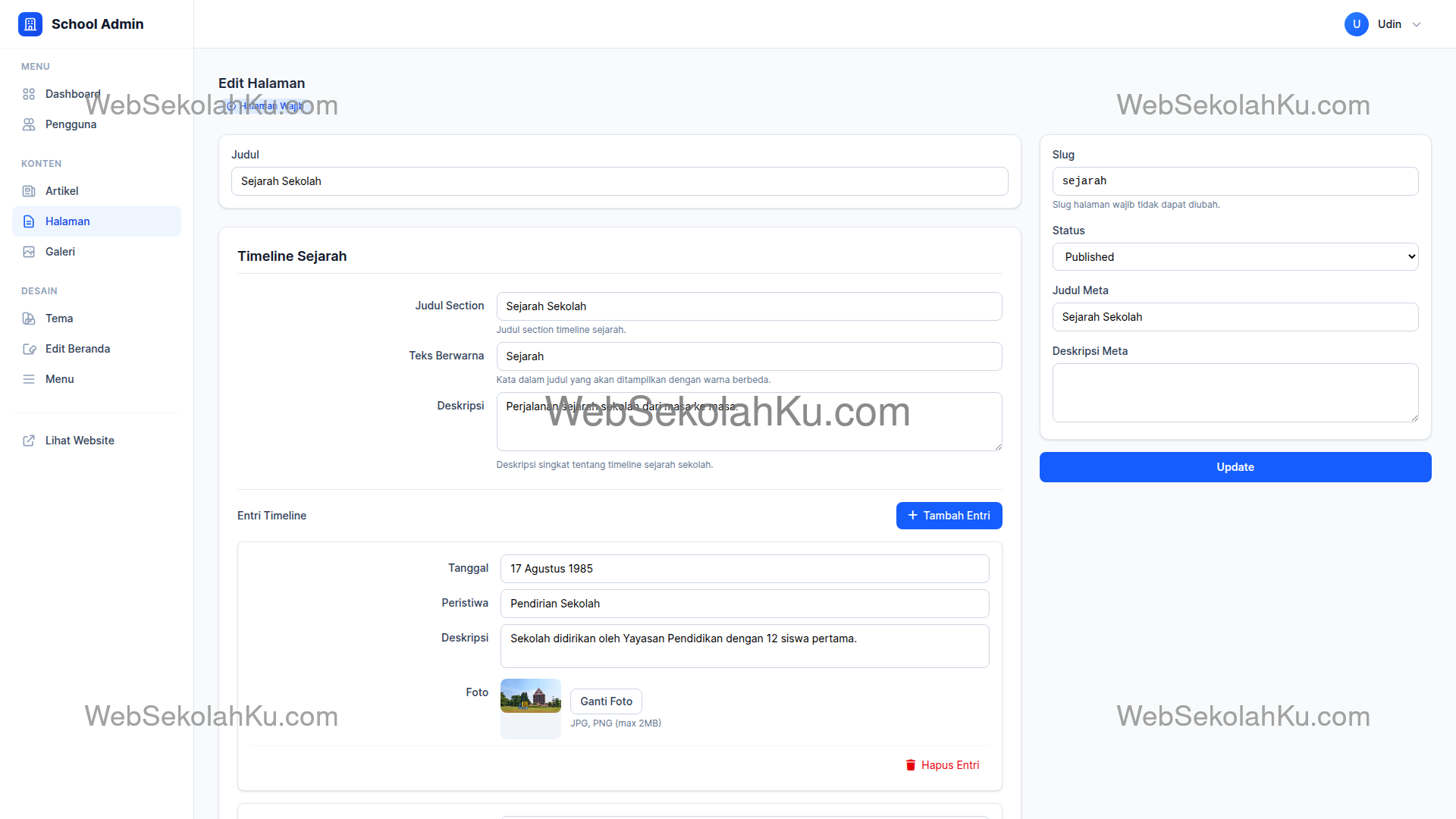Click the Ganti Foto button
Image resolution: width=1456 pixels, height=819 pixels.
(606, 701)
